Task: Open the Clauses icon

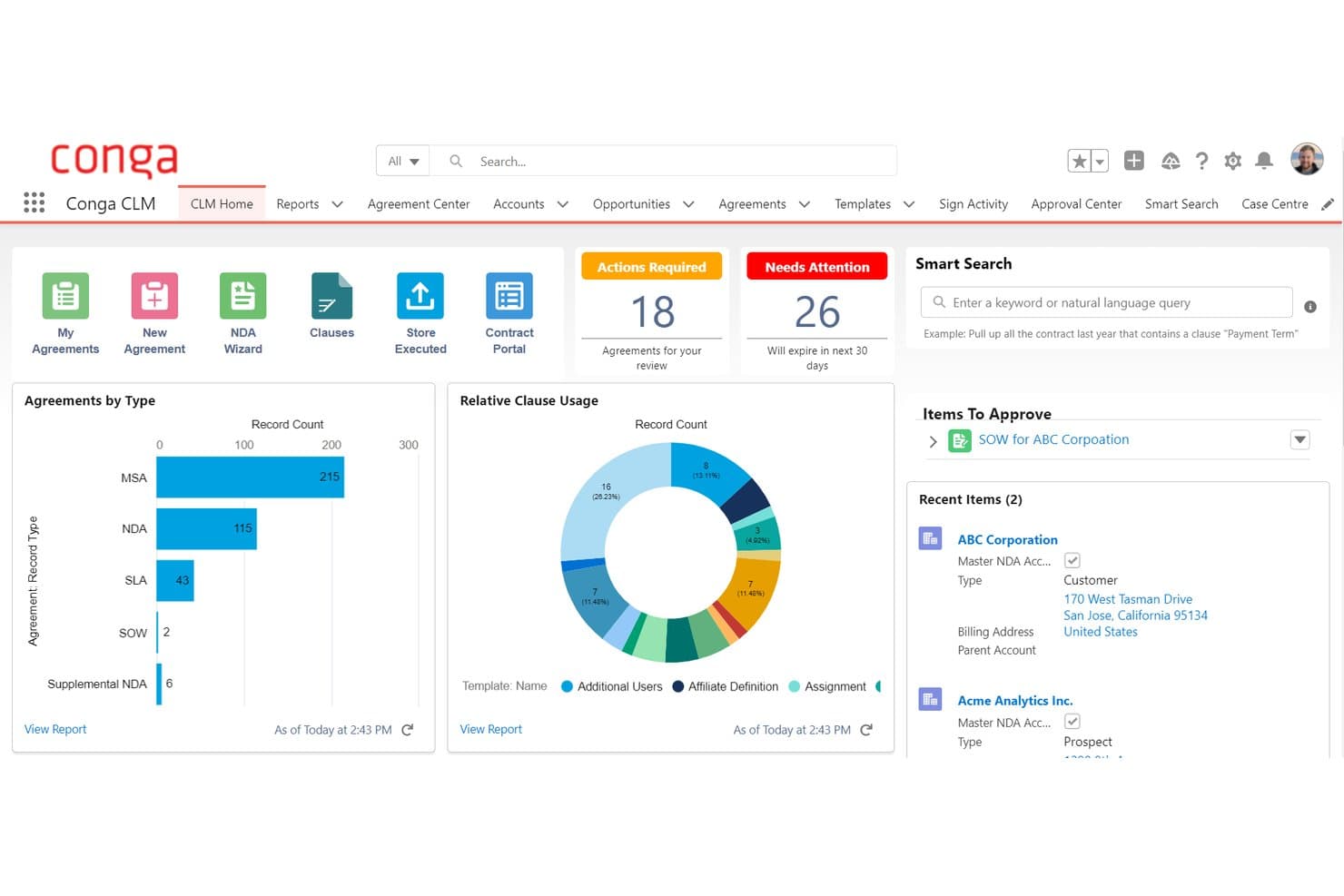Action: pyautogui.click(x=331, y=295)
